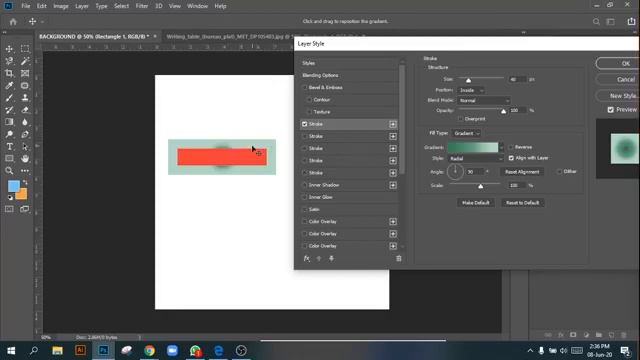Enable the Overprint checkbox

click(x=460, y=119)
